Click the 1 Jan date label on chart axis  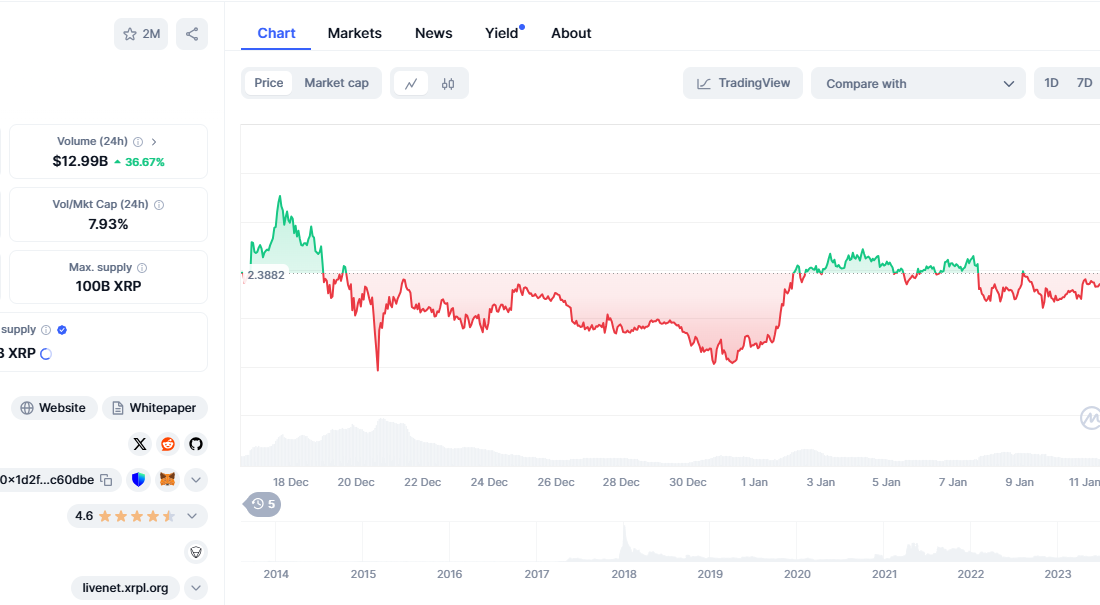click(754, 482)
